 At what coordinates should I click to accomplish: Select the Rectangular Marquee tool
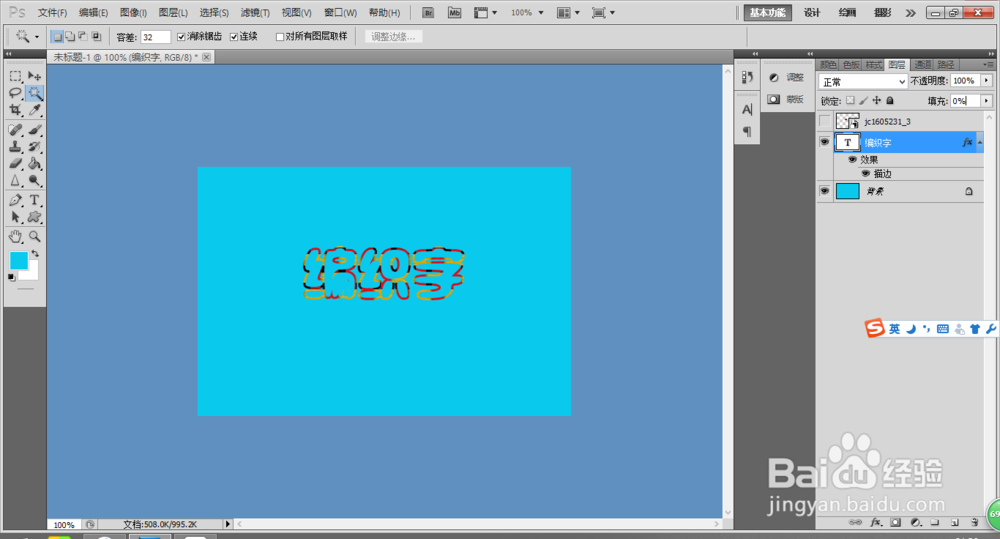point(15,77)
